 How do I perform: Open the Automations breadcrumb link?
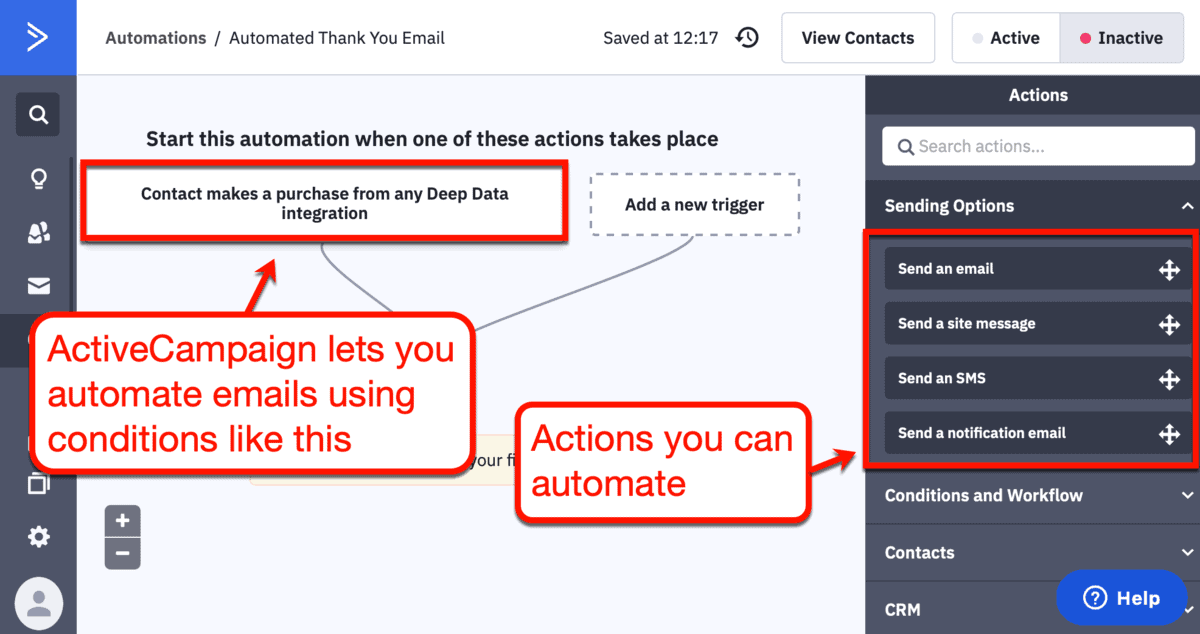point(156,37)
